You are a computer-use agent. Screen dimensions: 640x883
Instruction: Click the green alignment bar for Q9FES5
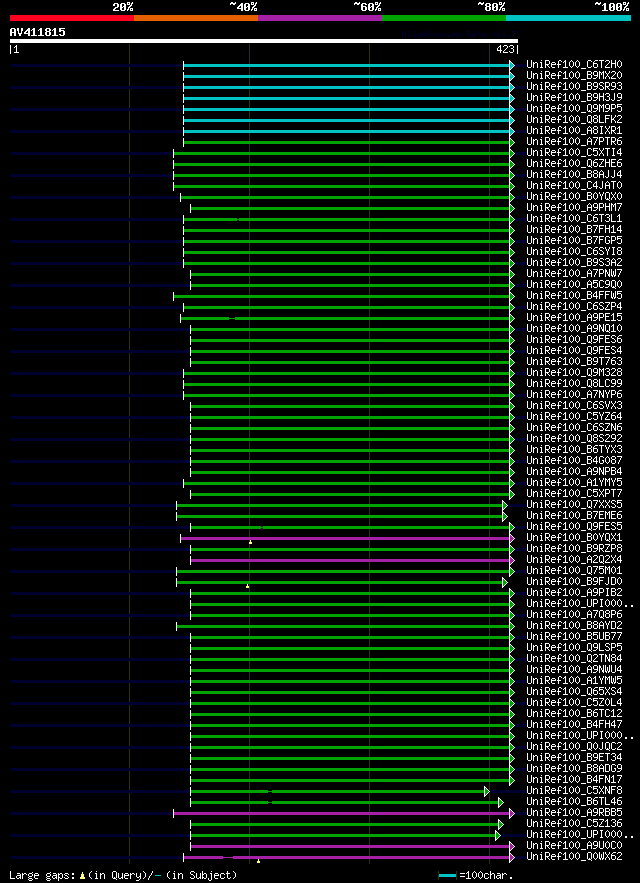click(x=350, y=528)
